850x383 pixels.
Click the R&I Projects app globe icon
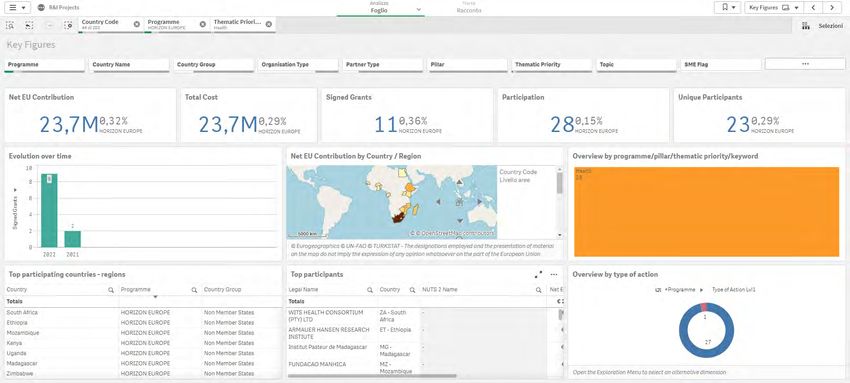[x=41, y=8]
